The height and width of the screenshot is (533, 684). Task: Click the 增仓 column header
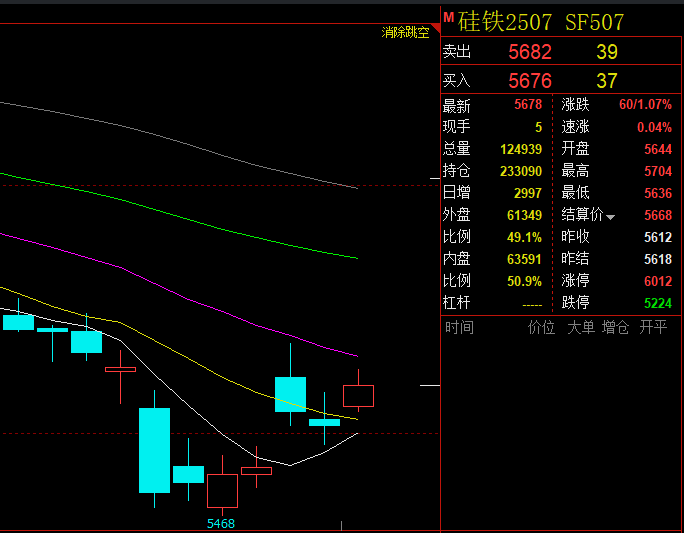pos(615,327)
